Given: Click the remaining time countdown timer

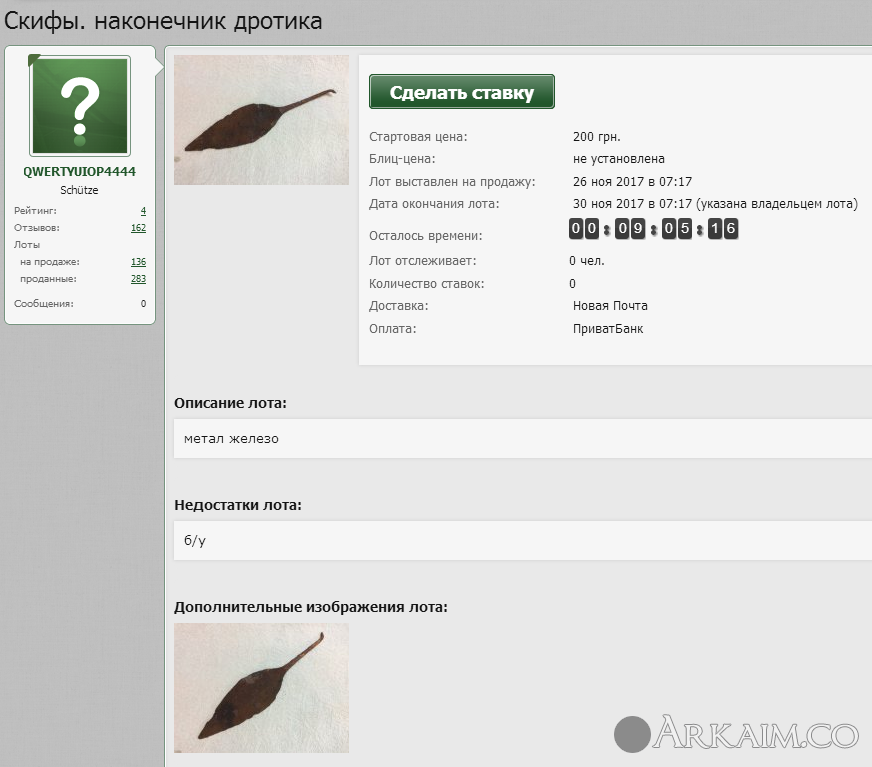Looking at the screenshot, I should (653, 229).
